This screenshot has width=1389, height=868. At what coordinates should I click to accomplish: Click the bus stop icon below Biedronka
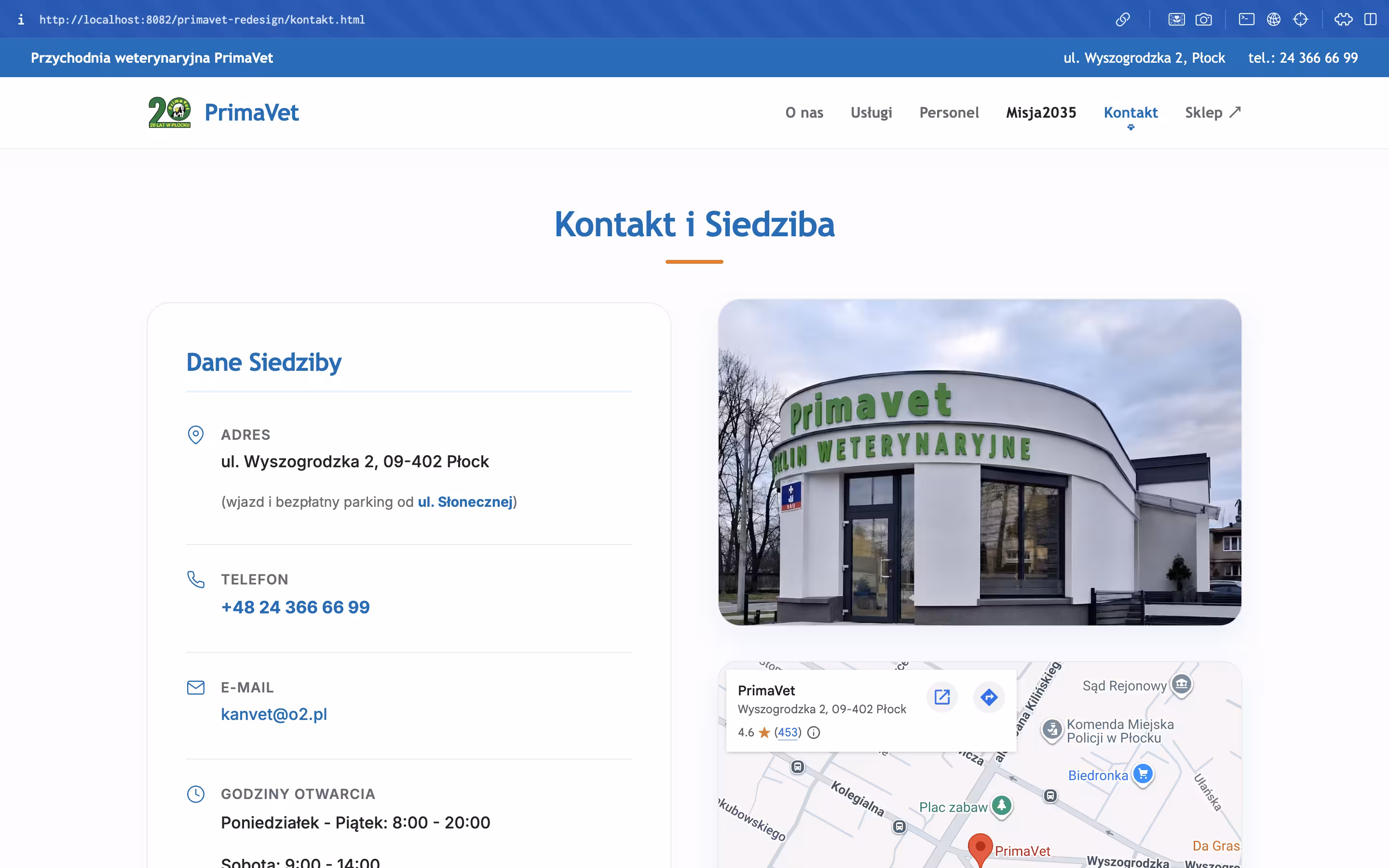tap(1050, 796)
